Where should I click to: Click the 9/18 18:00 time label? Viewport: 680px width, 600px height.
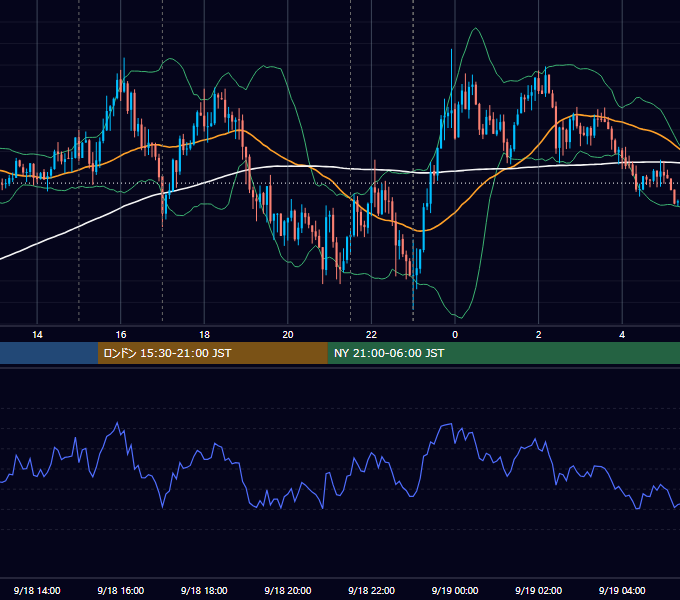pos(204,590)
